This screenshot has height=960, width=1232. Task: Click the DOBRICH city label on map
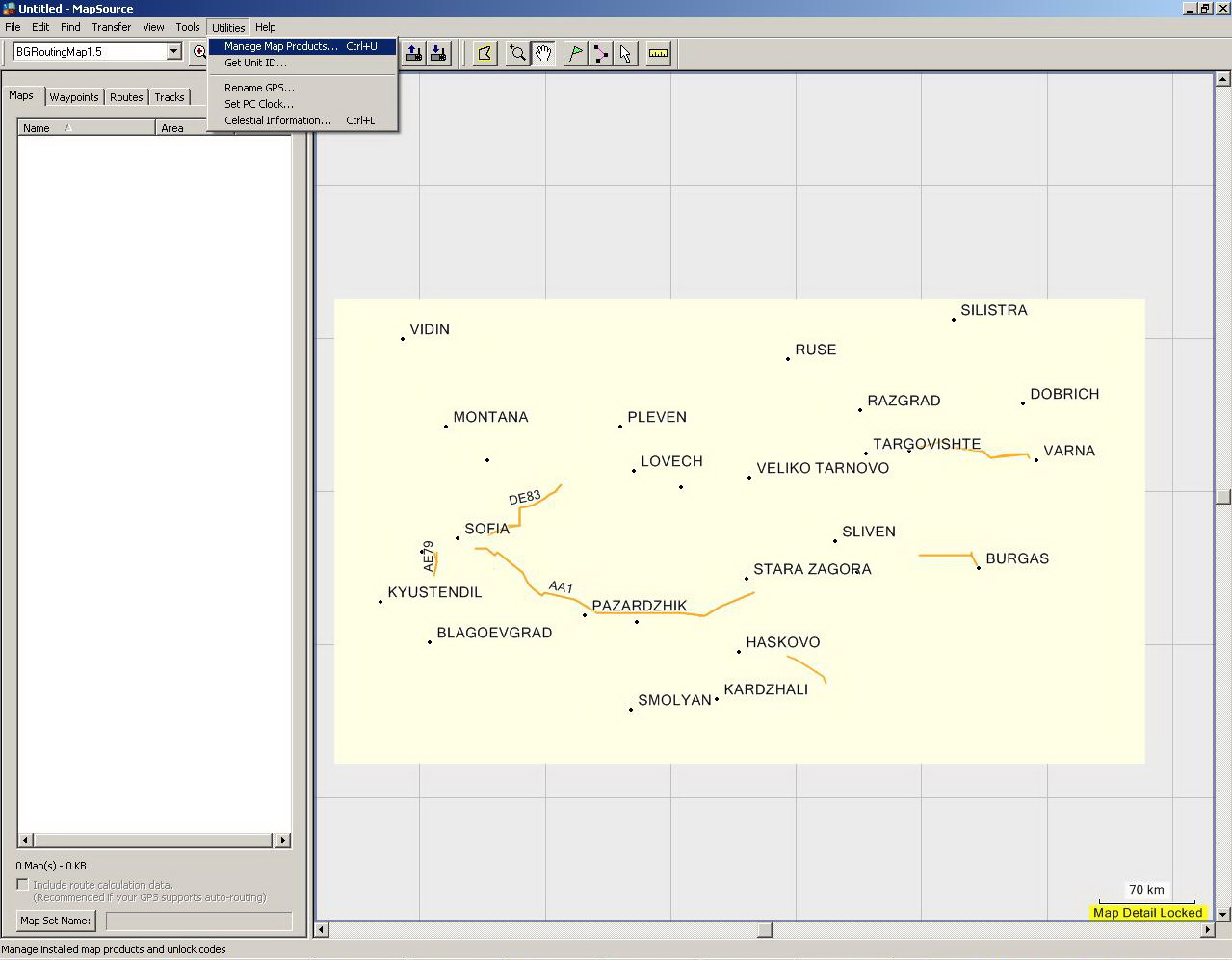click(x=1064, y=394)
